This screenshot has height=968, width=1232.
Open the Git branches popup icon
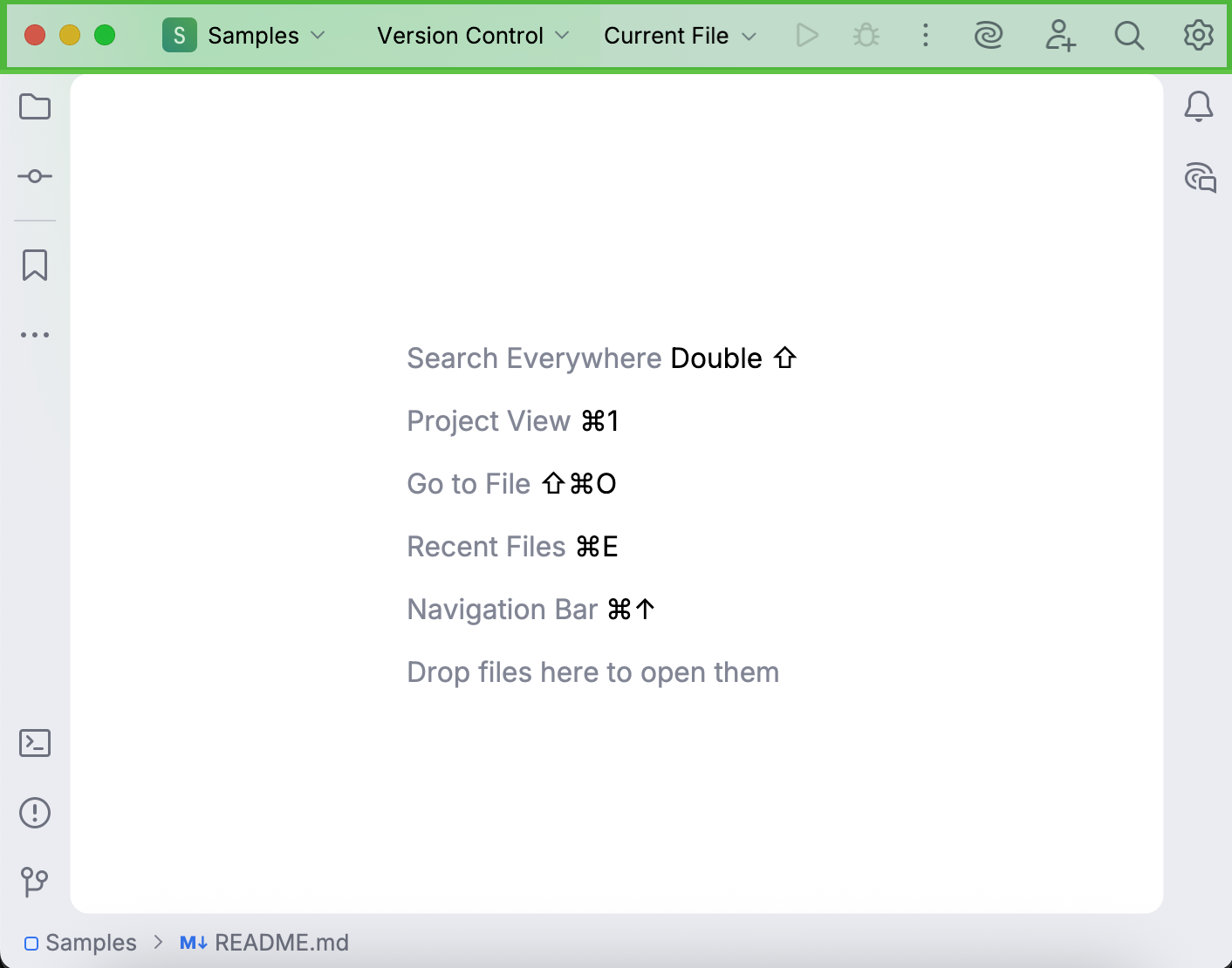coord(35,882)
